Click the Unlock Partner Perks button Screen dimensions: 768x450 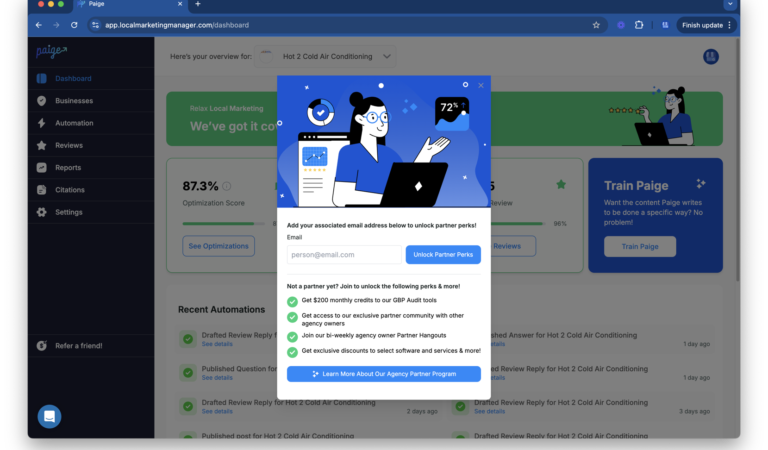click(443, 255)
